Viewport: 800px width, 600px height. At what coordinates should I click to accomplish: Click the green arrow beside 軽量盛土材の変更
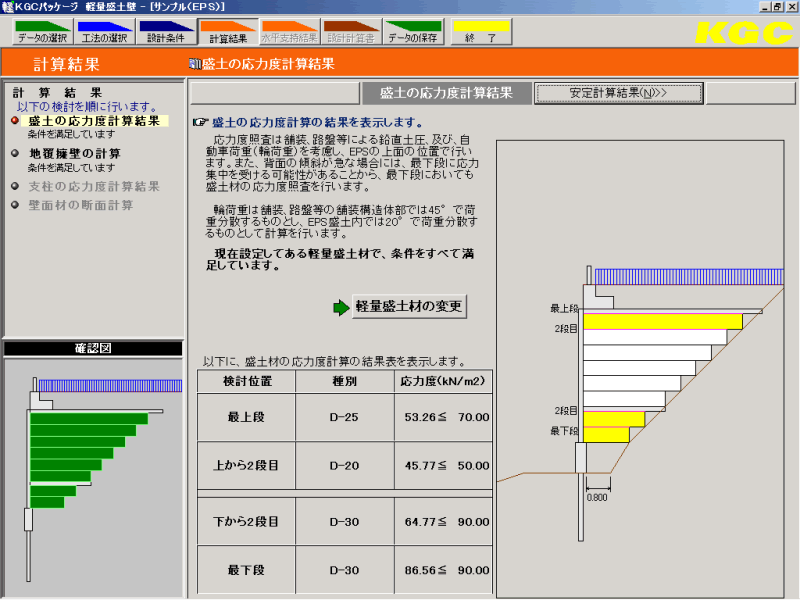(341, 307)
